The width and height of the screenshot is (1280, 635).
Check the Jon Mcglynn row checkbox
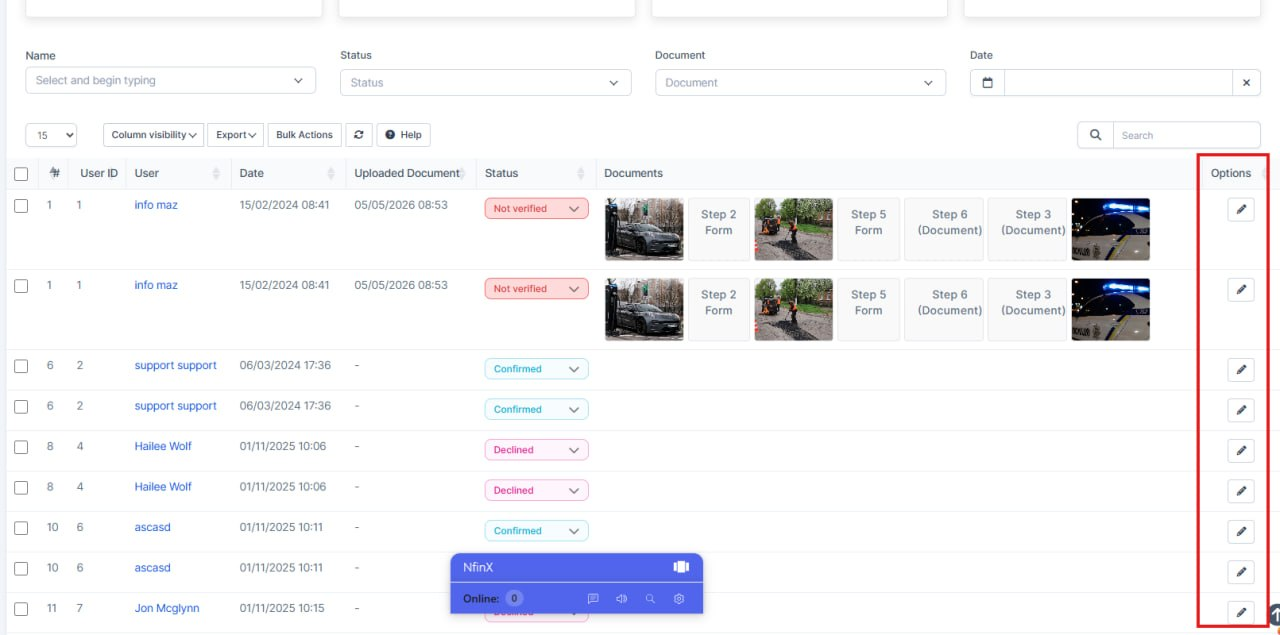pos(21,609)
